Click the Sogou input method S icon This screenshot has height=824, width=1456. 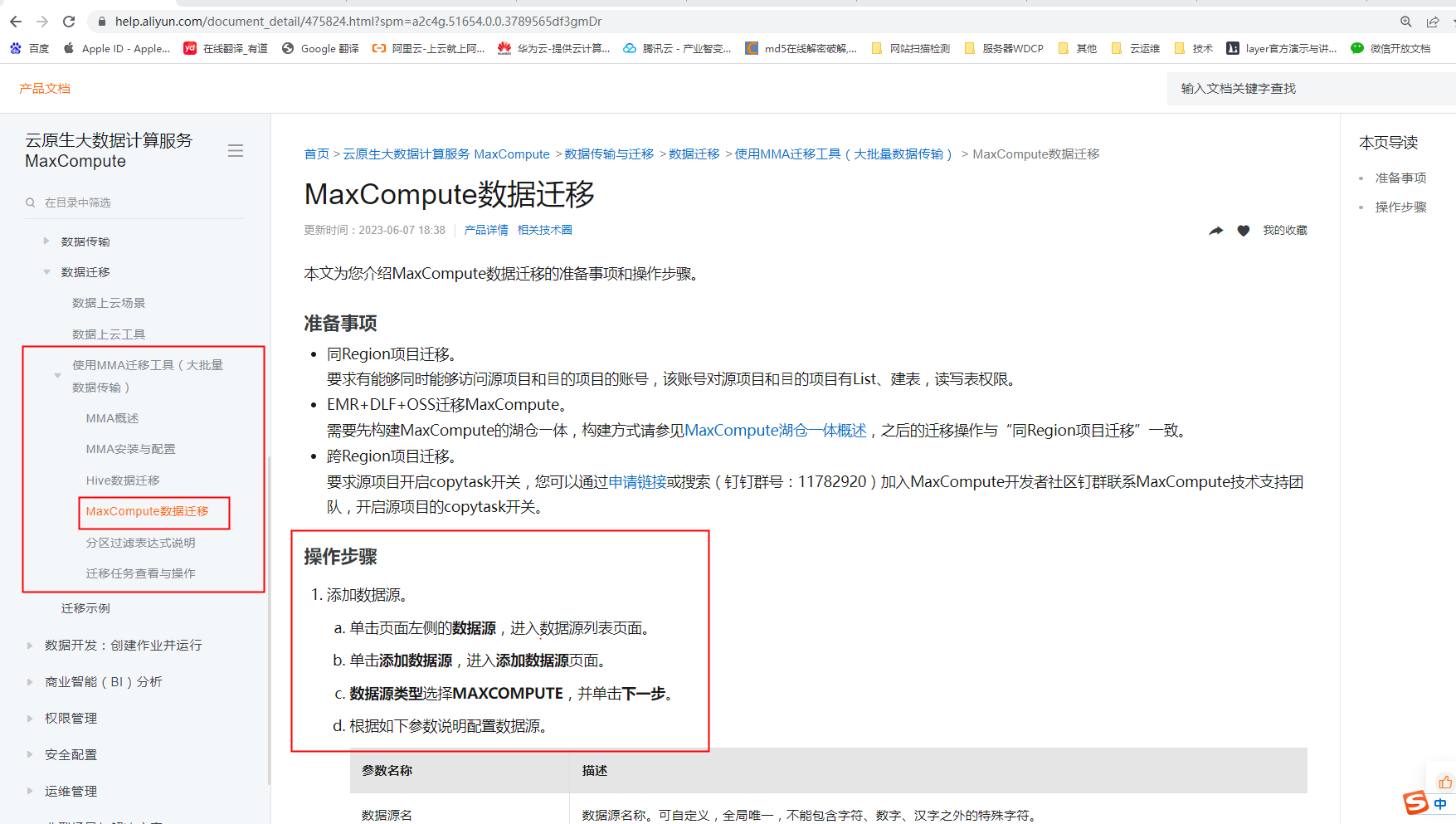[x=1415, y=802]
